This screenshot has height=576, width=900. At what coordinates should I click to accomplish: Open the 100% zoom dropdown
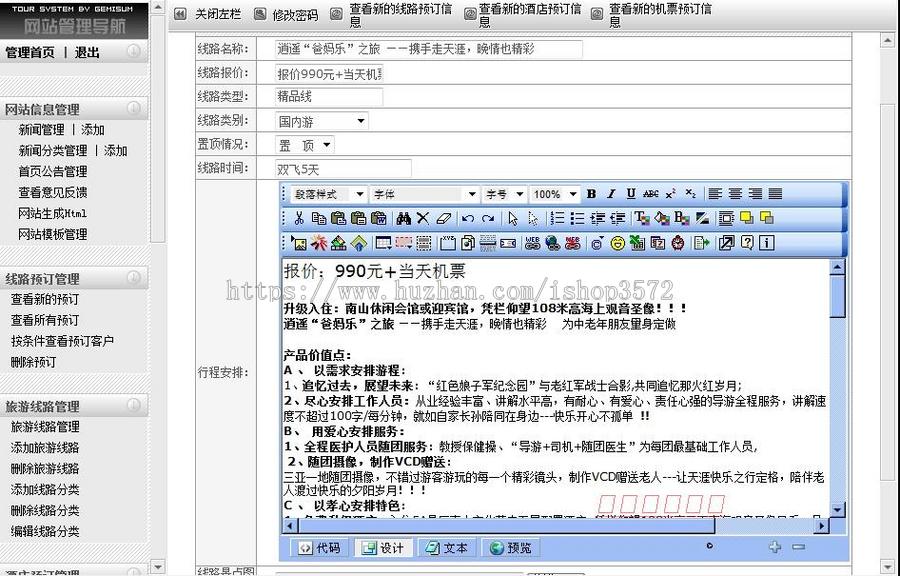click(x=554, y=194)
